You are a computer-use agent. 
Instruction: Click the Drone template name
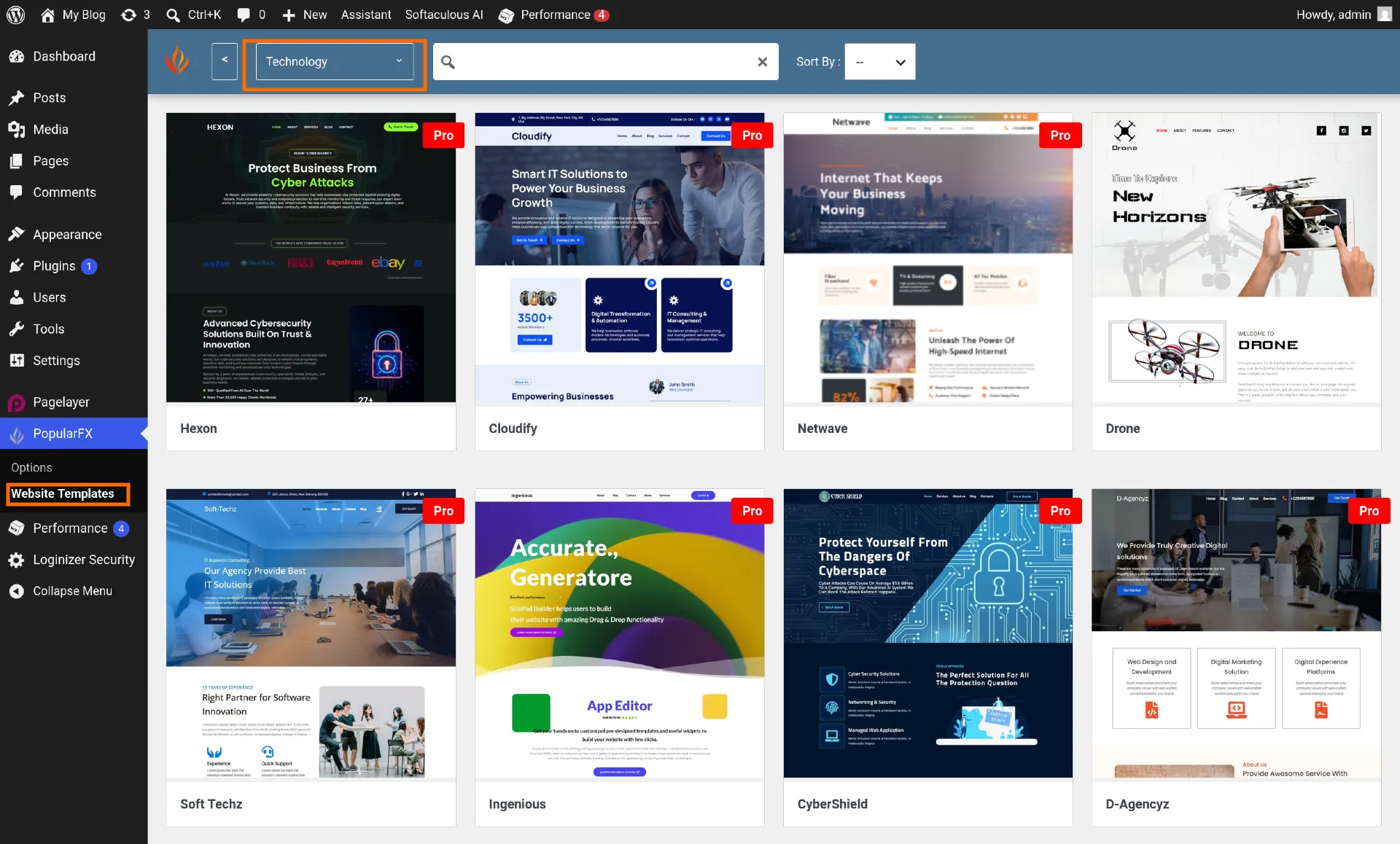click(1122, 429)
